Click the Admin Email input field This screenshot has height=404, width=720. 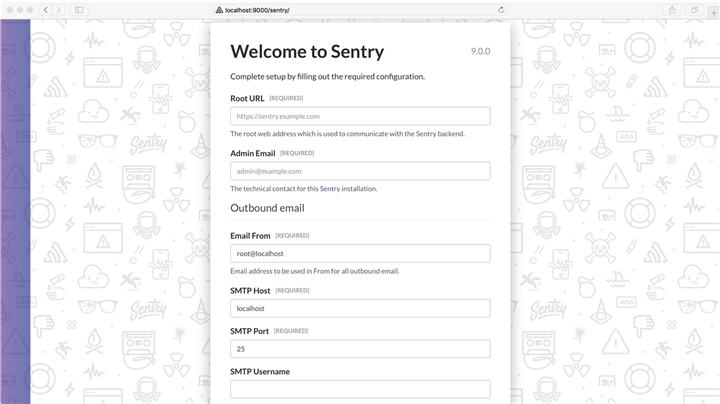pos(360,171)
